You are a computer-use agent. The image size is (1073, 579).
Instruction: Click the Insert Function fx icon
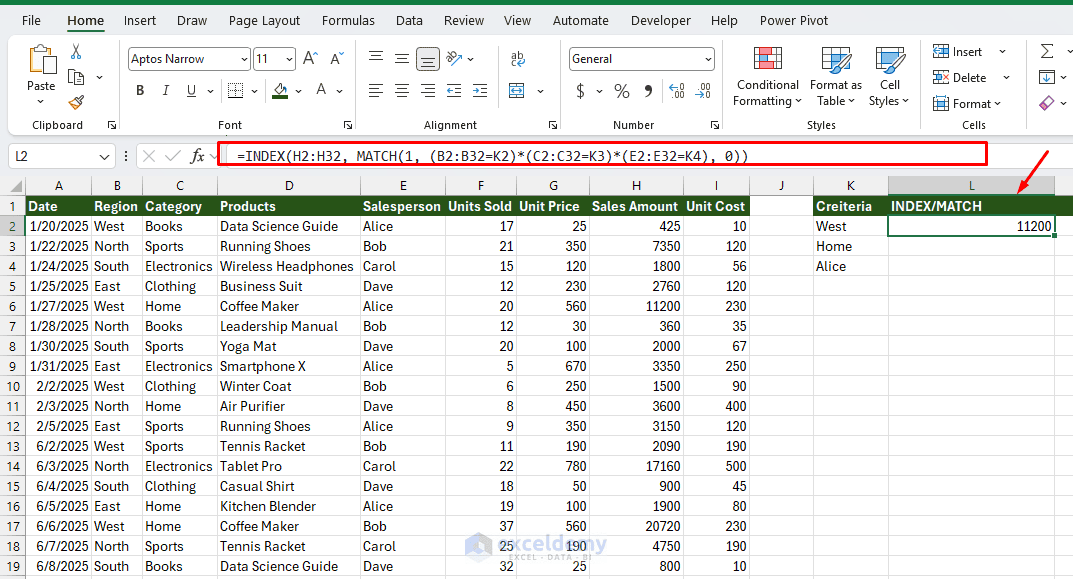click(x=197, y=156)
